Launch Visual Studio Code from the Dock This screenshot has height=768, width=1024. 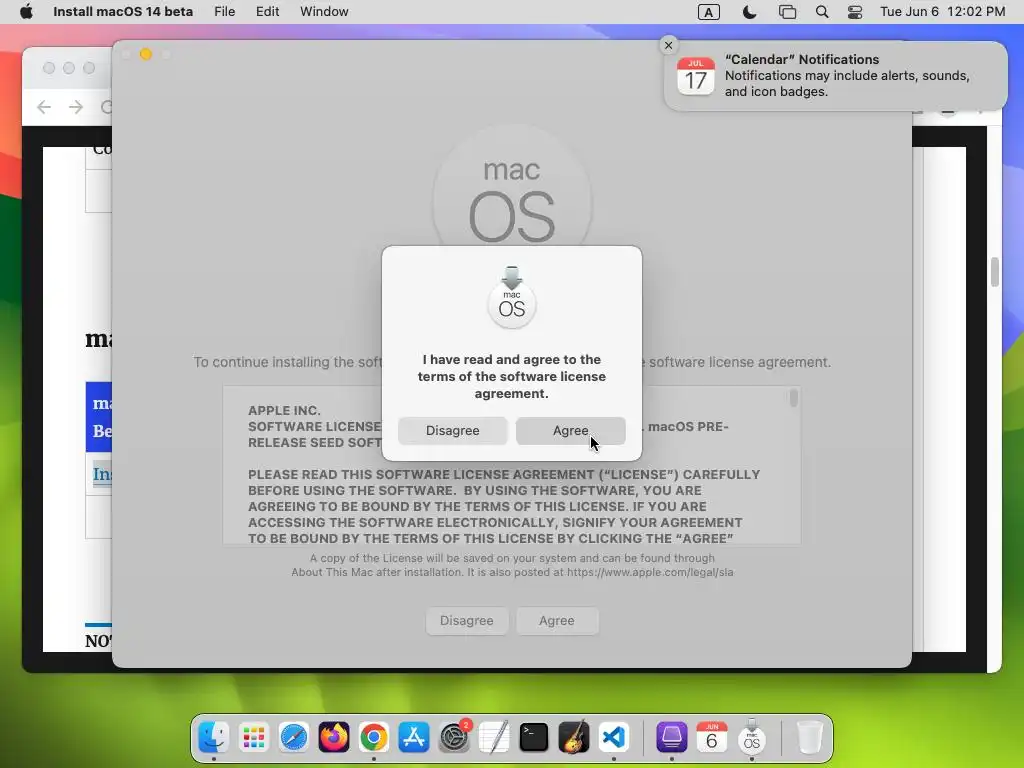[614, 737]
